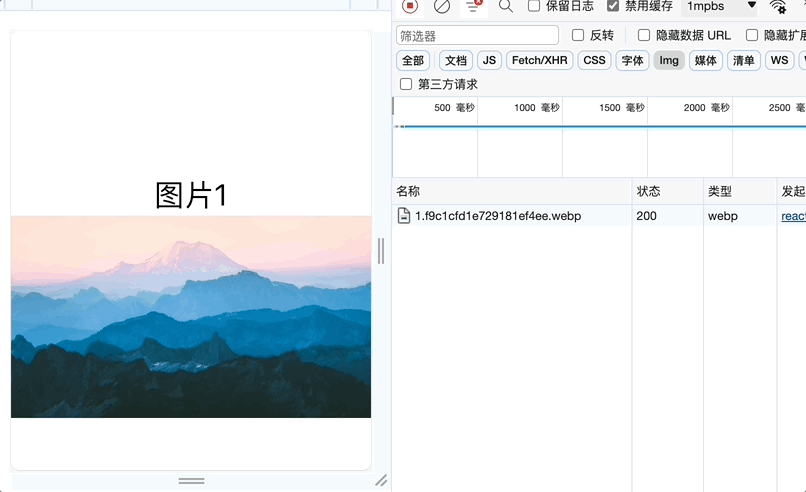Open network search magnifier icon
Screen dimensions: 806x492
click(x=506, y=6)
